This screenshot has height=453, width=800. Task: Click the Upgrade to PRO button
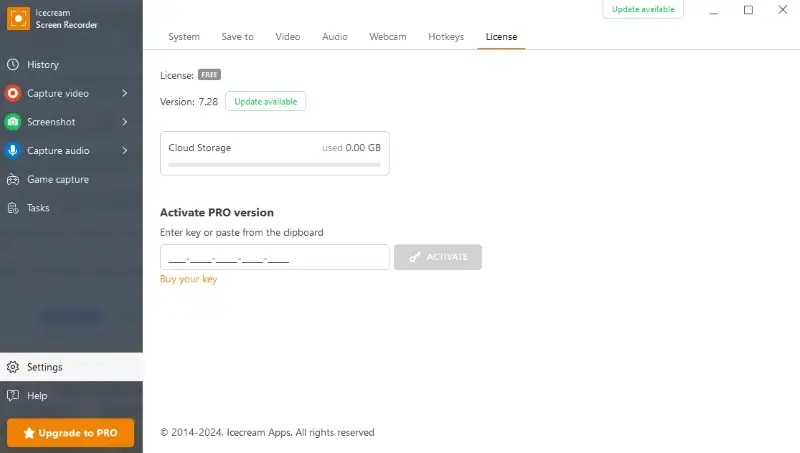[71, 433]
